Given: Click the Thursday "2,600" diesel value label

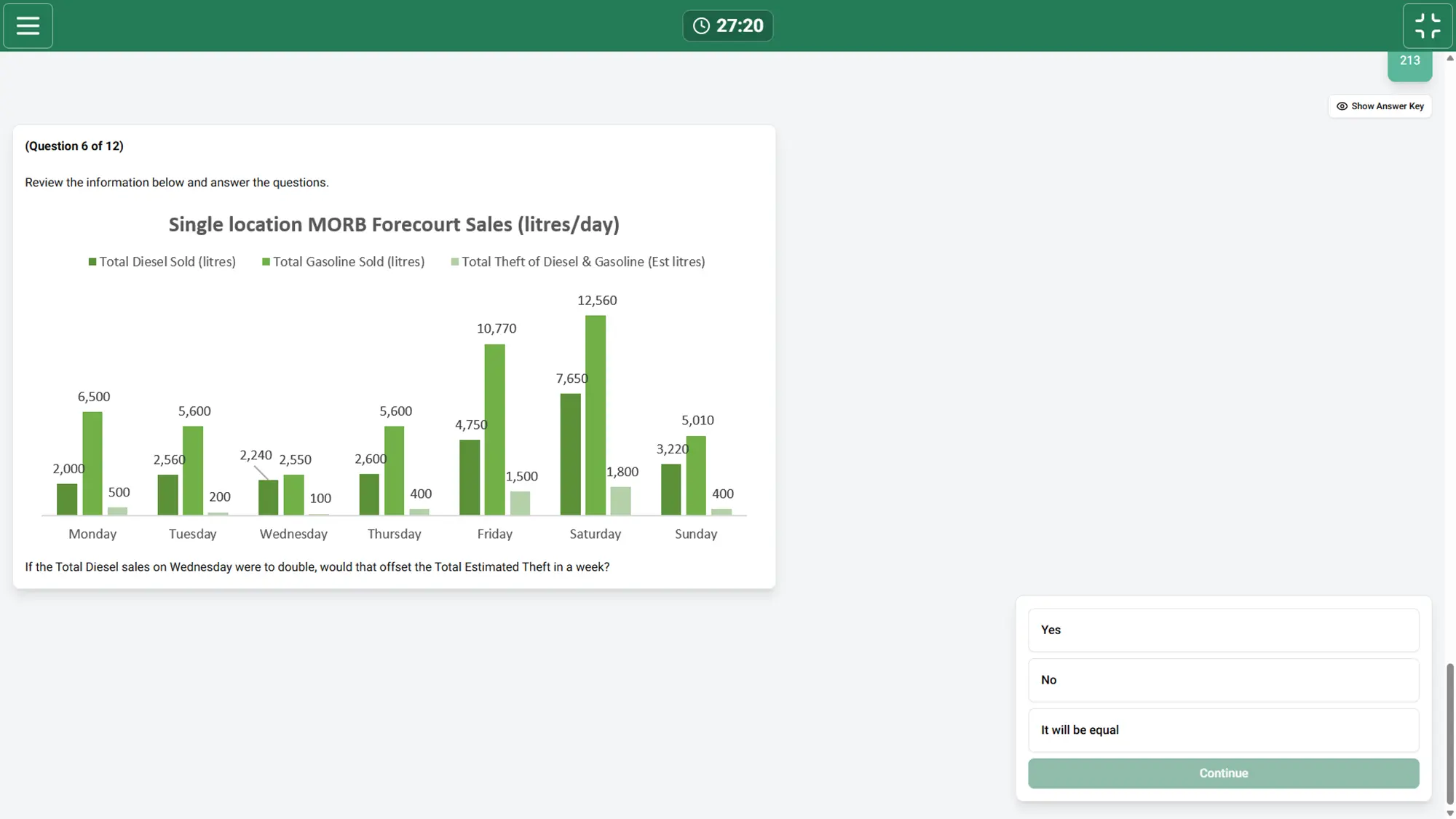Looking at the screenshot, I should click(x=371, y=459).
